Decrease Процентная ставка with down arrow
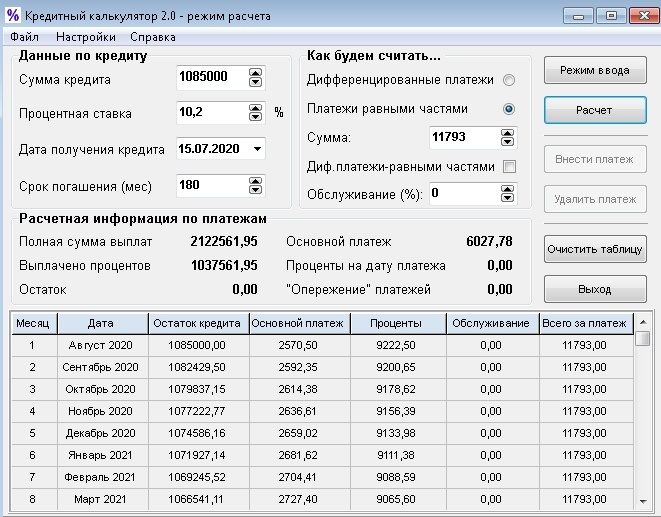This screenshot has height=517, width=661. click(x=255, y=117)
